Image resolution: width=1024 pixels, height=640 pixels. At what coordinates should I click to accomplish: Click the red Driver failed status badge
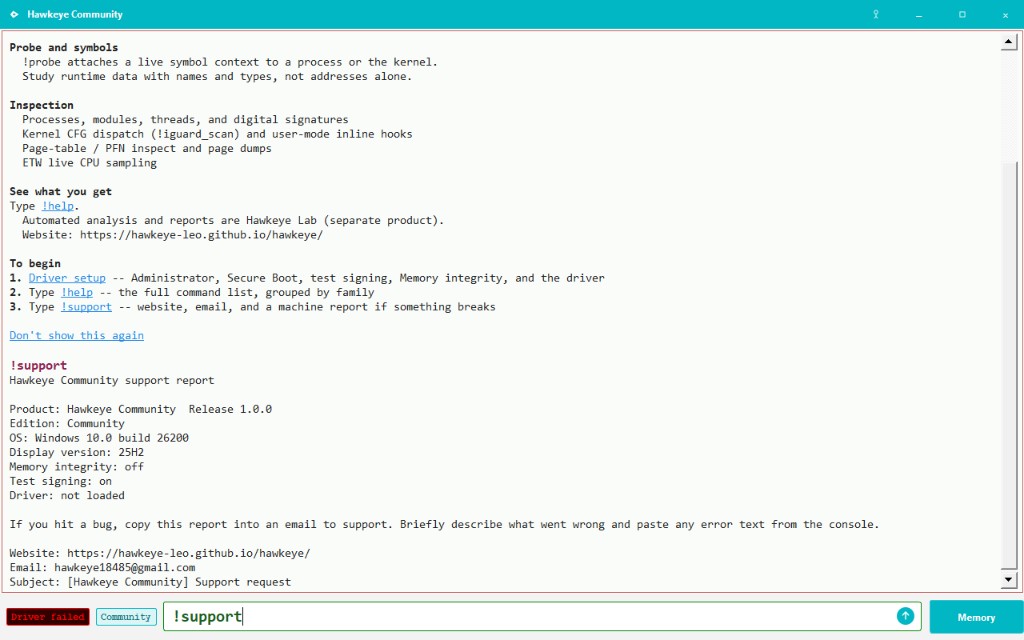[x=48, y=616]
